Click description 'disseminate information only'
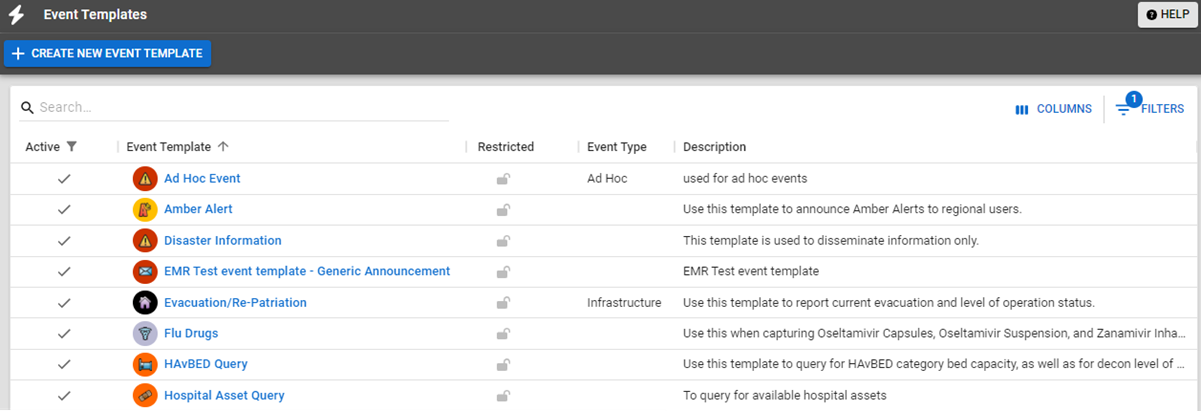The height and width of the screenshot is (411, 1201). (x=831, y=241)
